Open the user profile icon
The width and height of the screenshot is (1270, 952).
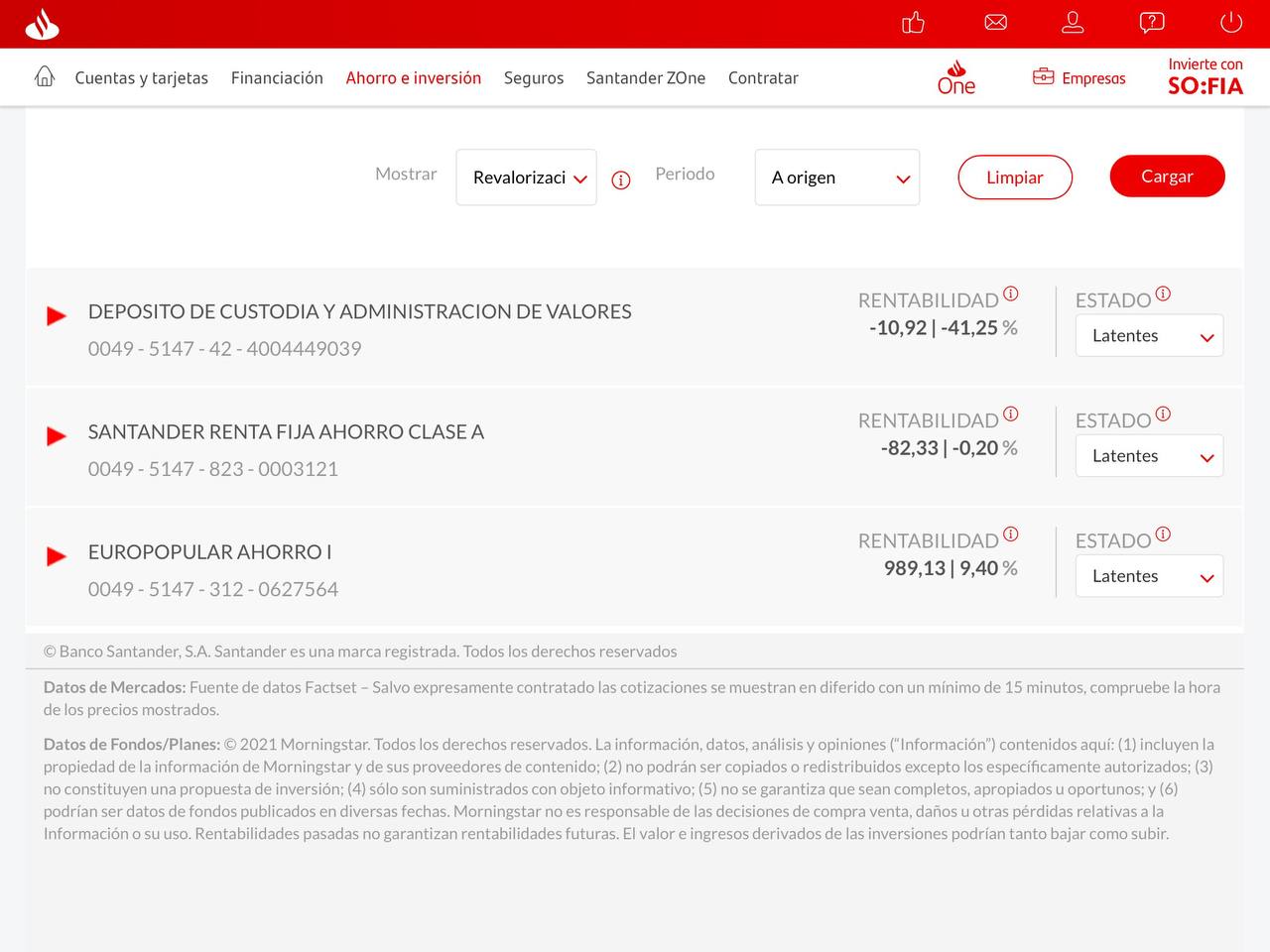[x=1073, y=23]
